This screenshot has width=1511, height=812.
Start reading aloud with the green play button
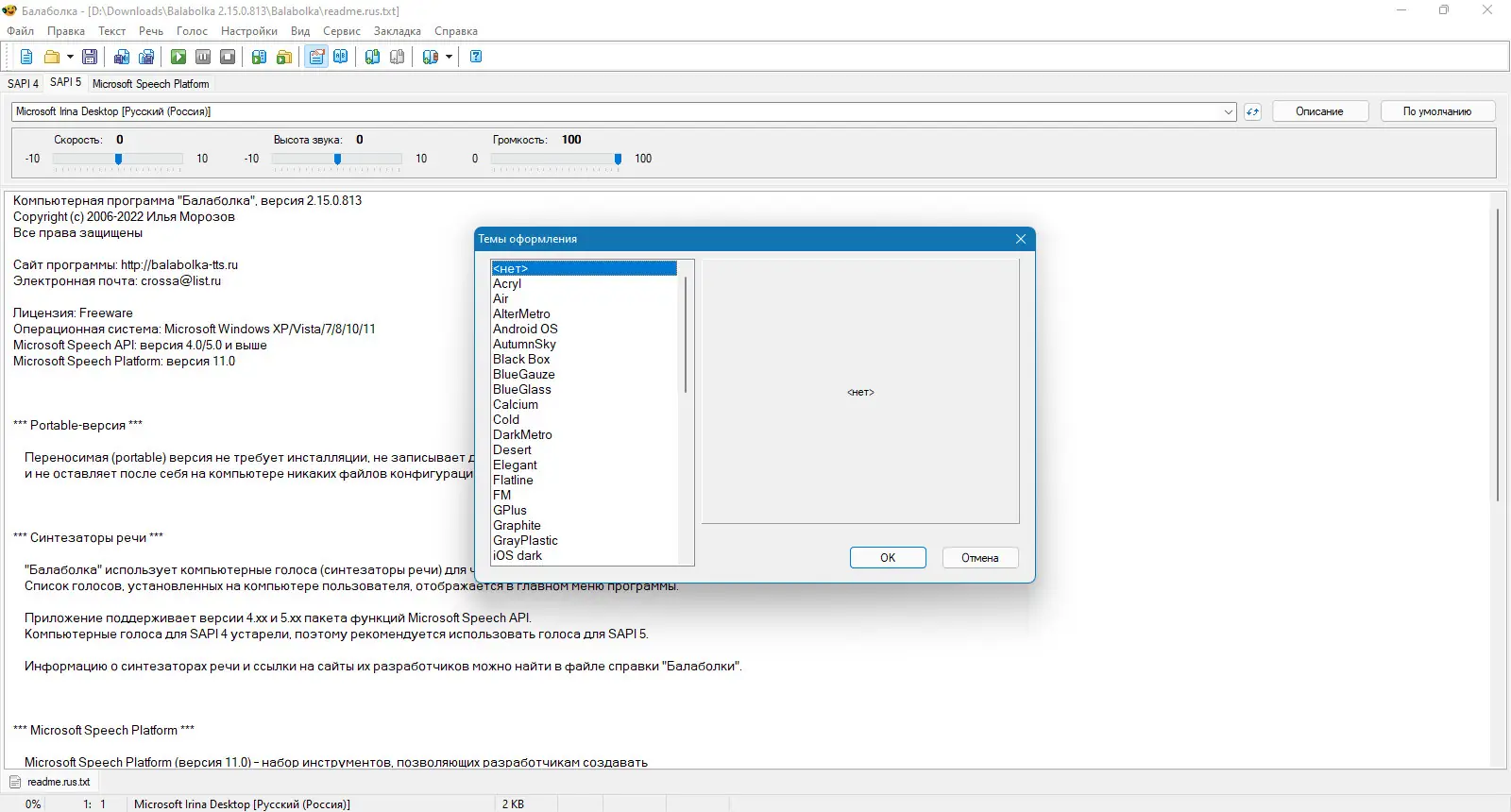point(178,57)
